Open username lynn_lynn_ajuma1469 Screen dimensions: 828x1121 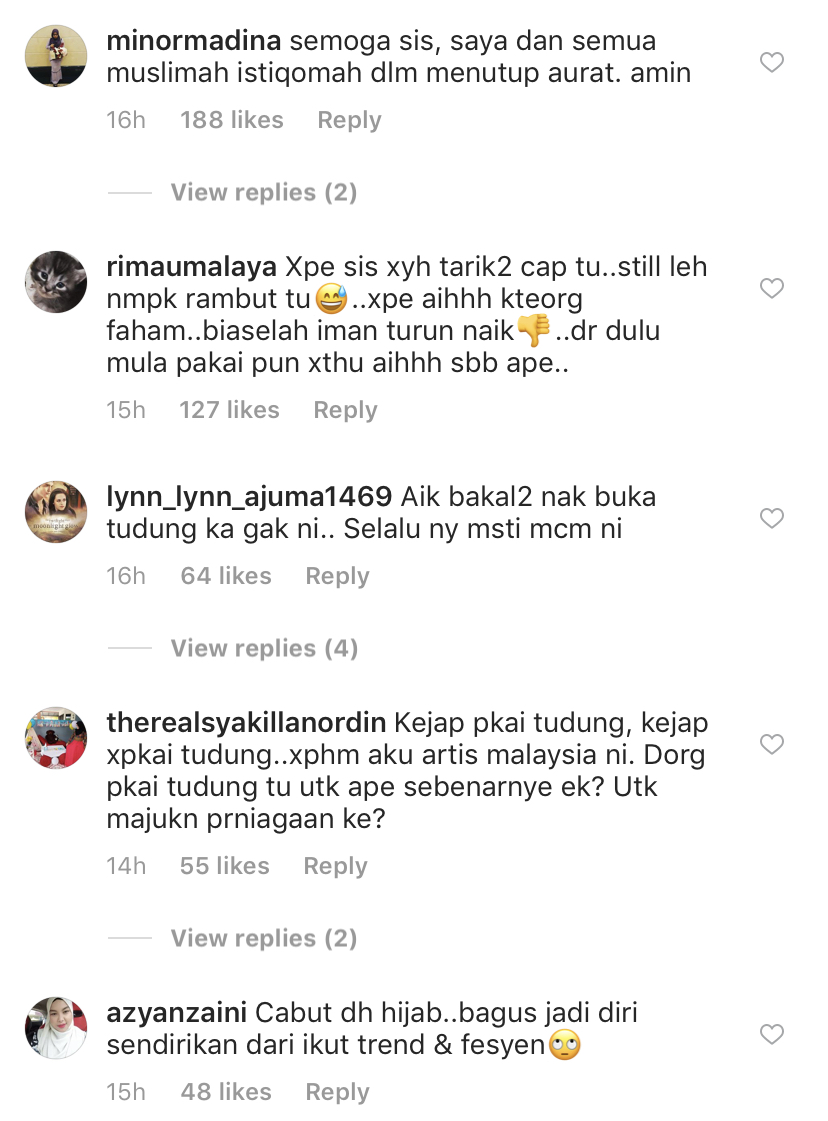[x=249, y=497]
